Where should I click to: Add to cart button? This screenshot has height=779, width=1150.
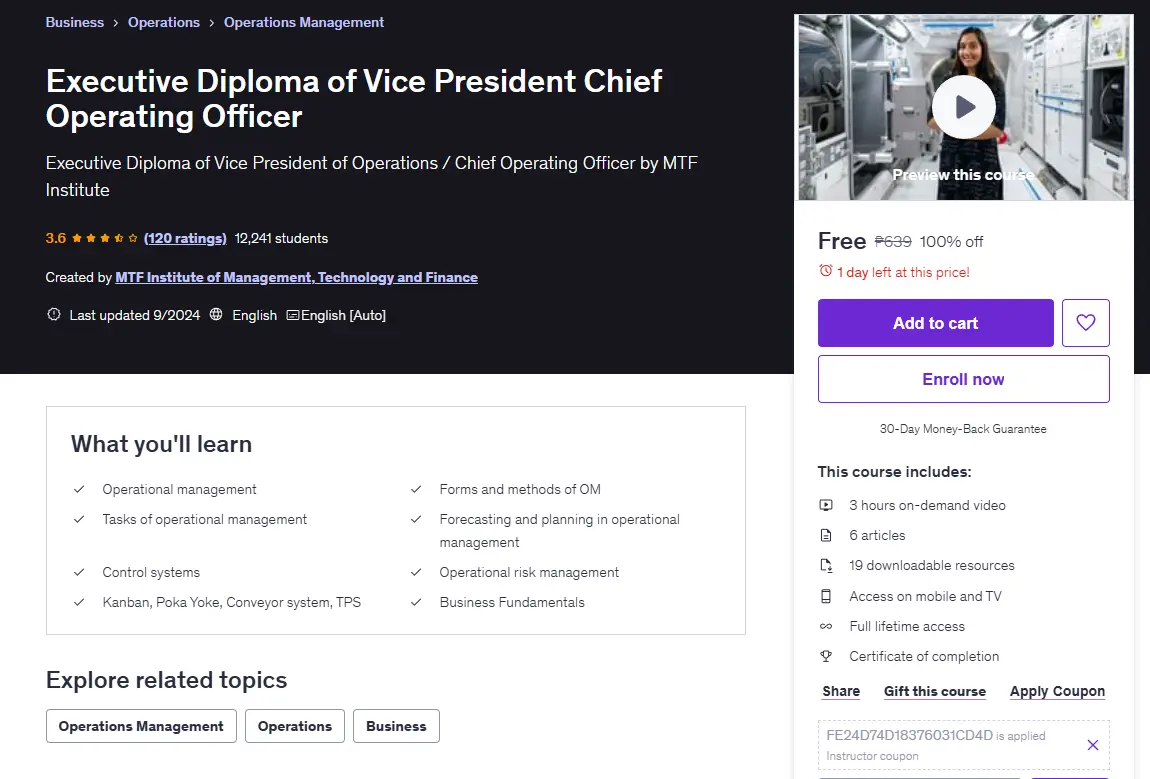tap(936, 323)
